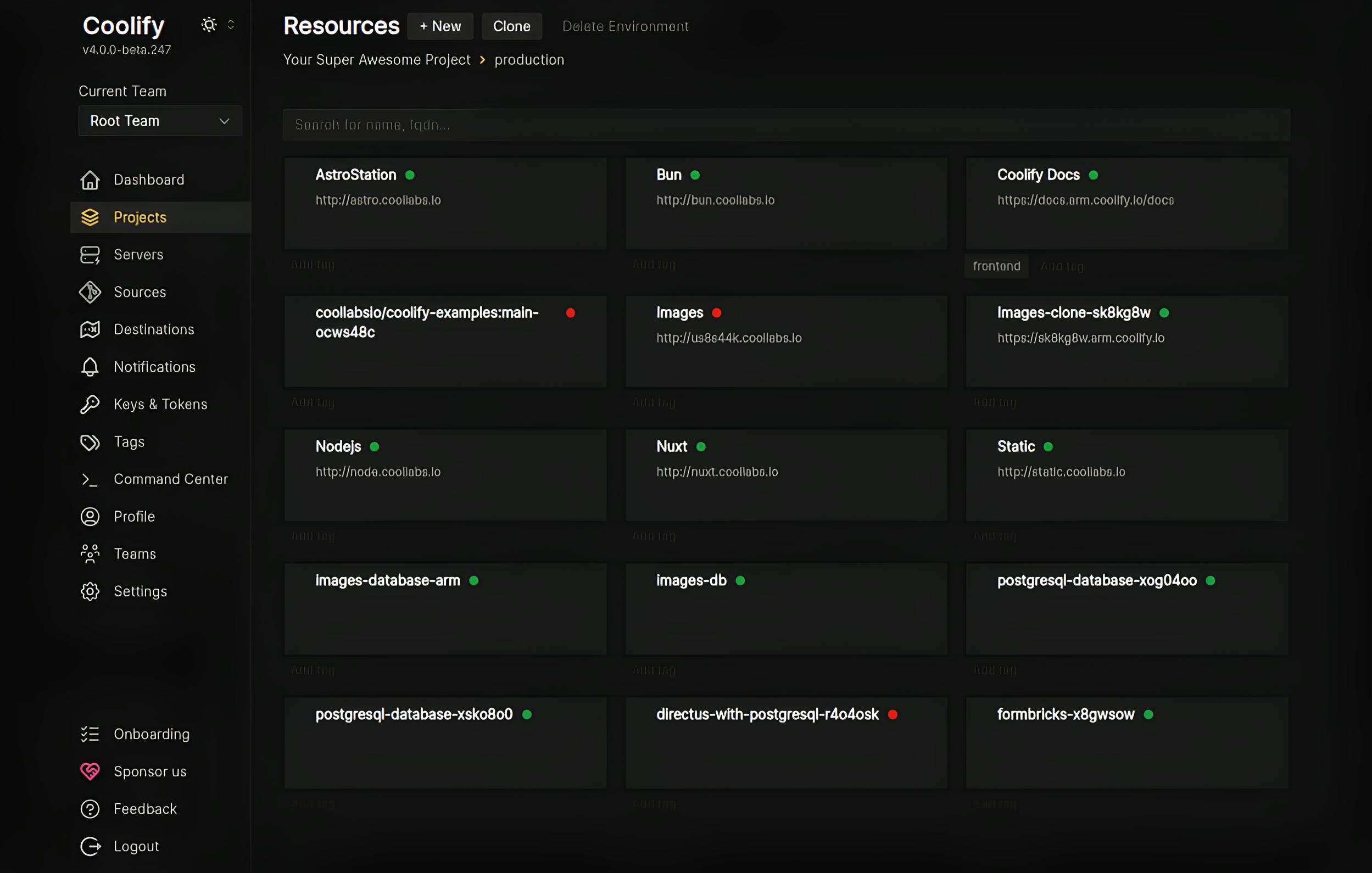Toggle the theme sun icon
The width and height of the screenshot is (1372, 873).
[x=209, y=25]
